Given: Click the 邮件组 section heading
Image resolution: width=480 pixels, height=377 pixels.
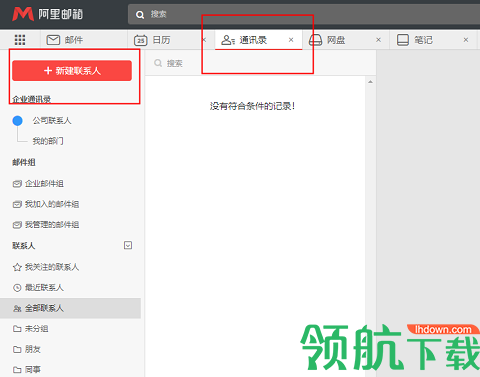Looking at the screenshot, I should pos(24,162).
